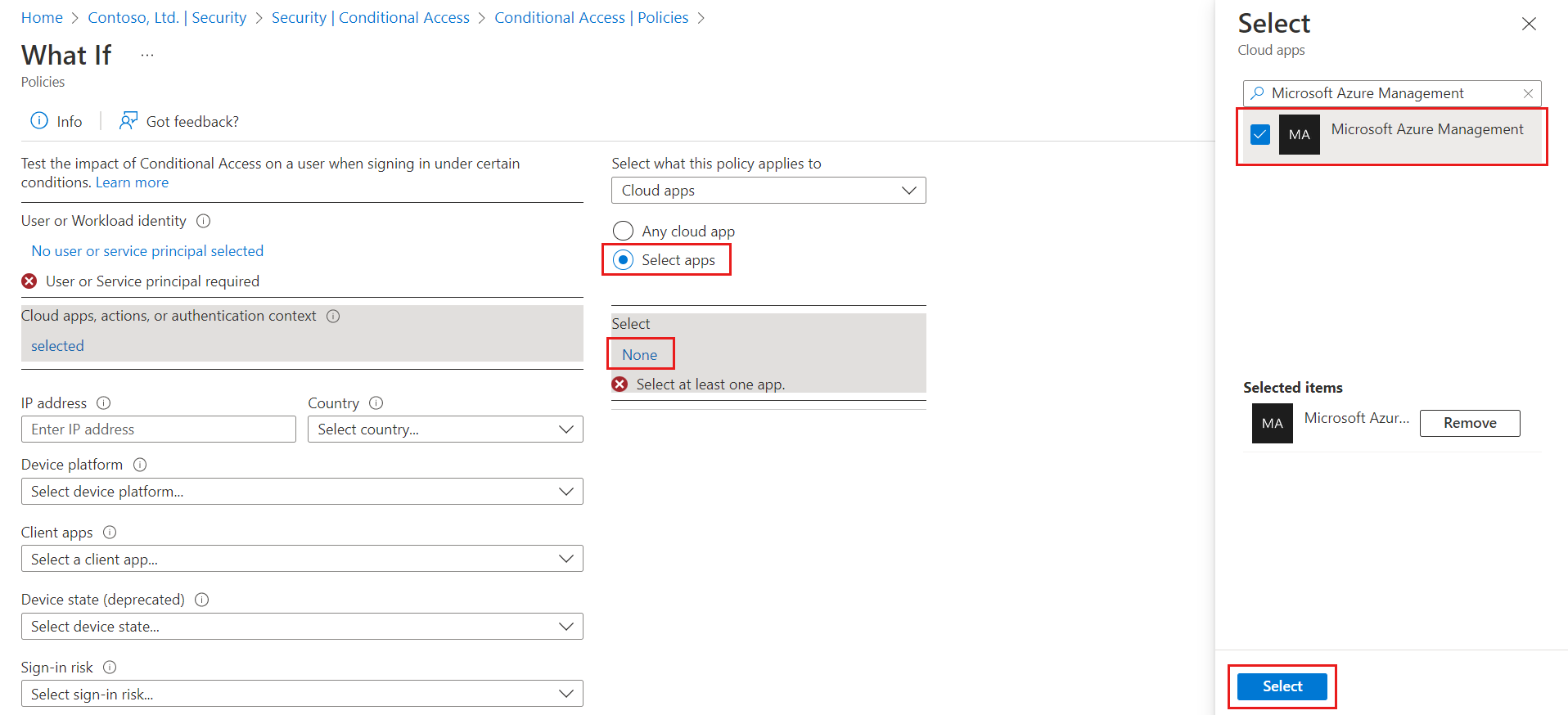Click the Learn more link
1568x715 pixels.
coord(133,182)
